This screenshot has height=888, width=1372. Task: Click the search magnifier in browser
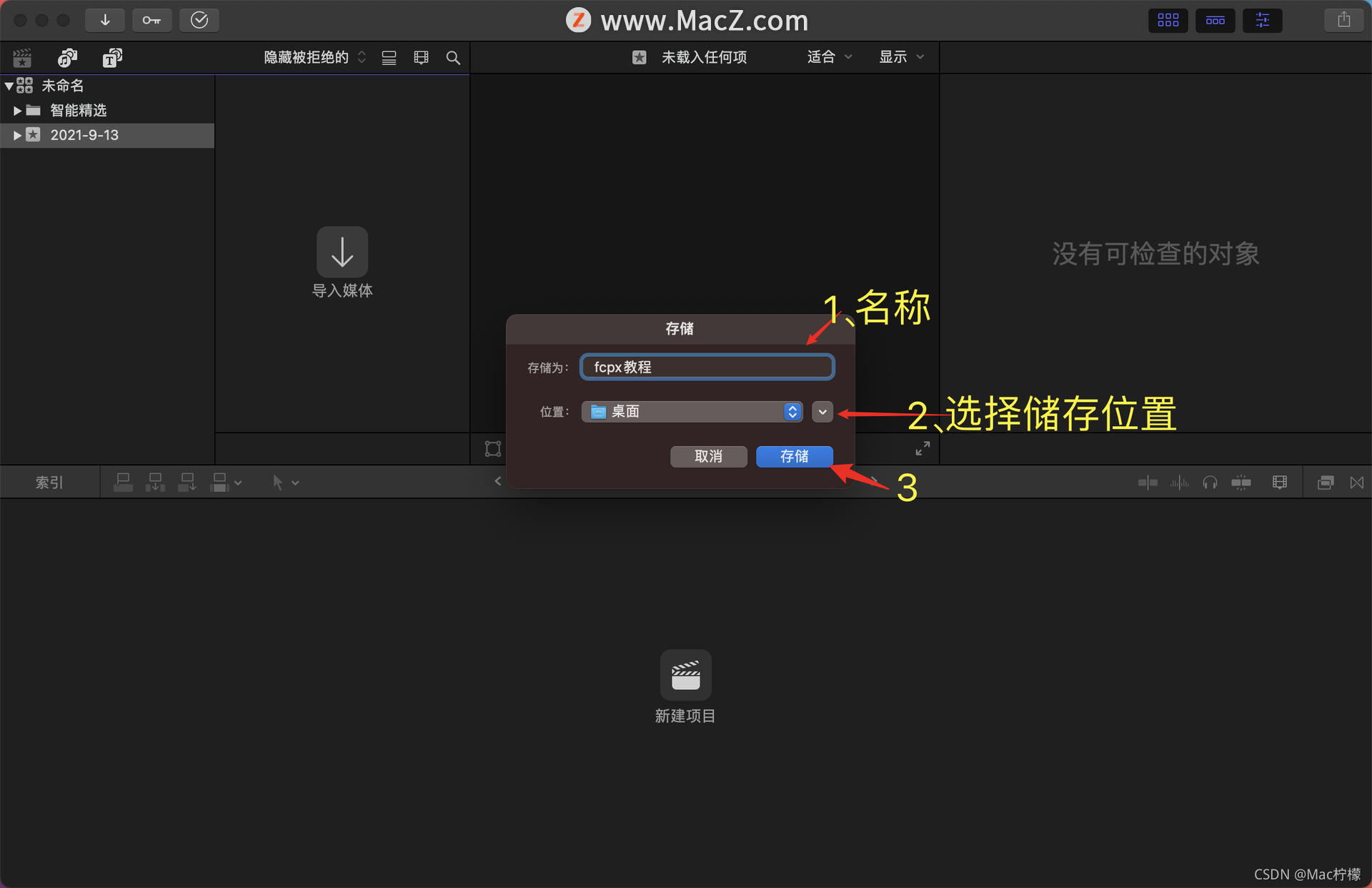pos(453,58)
